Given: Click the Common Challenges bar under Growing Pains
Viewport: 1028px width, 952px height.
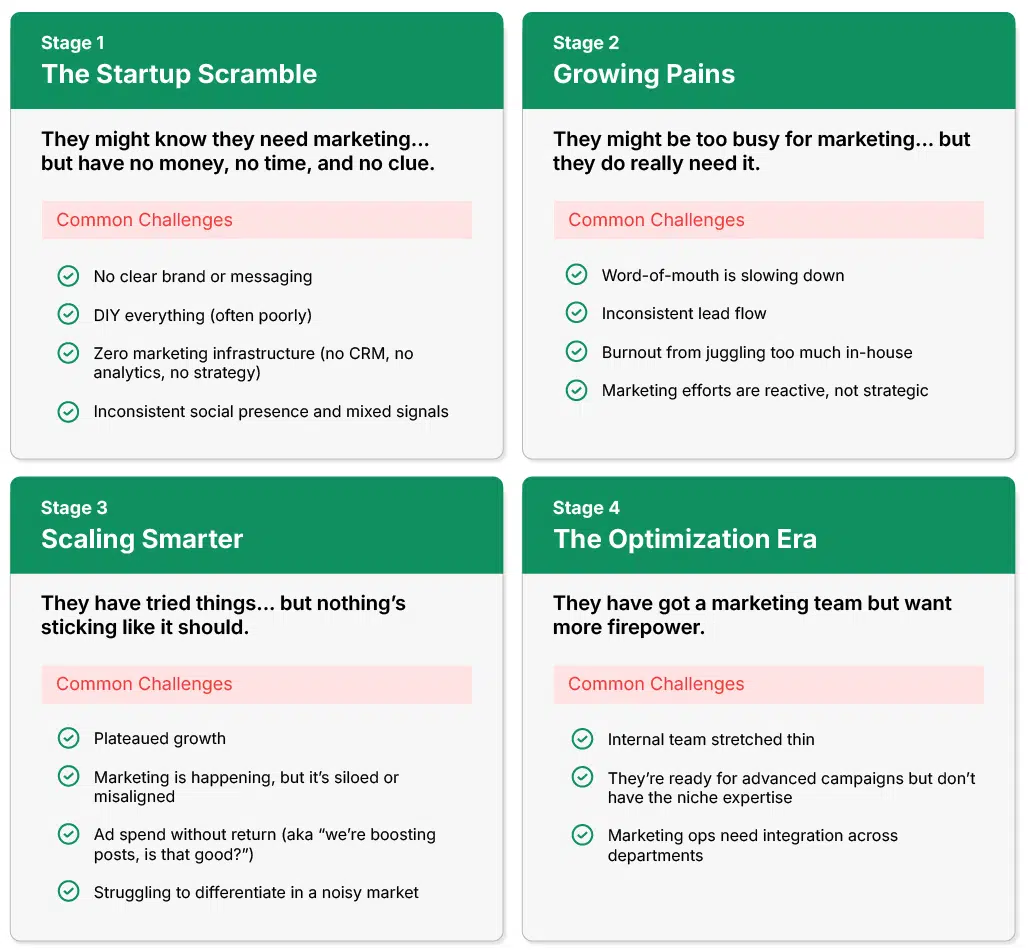Looking at the screenshot, I should [x=768, y=220].
